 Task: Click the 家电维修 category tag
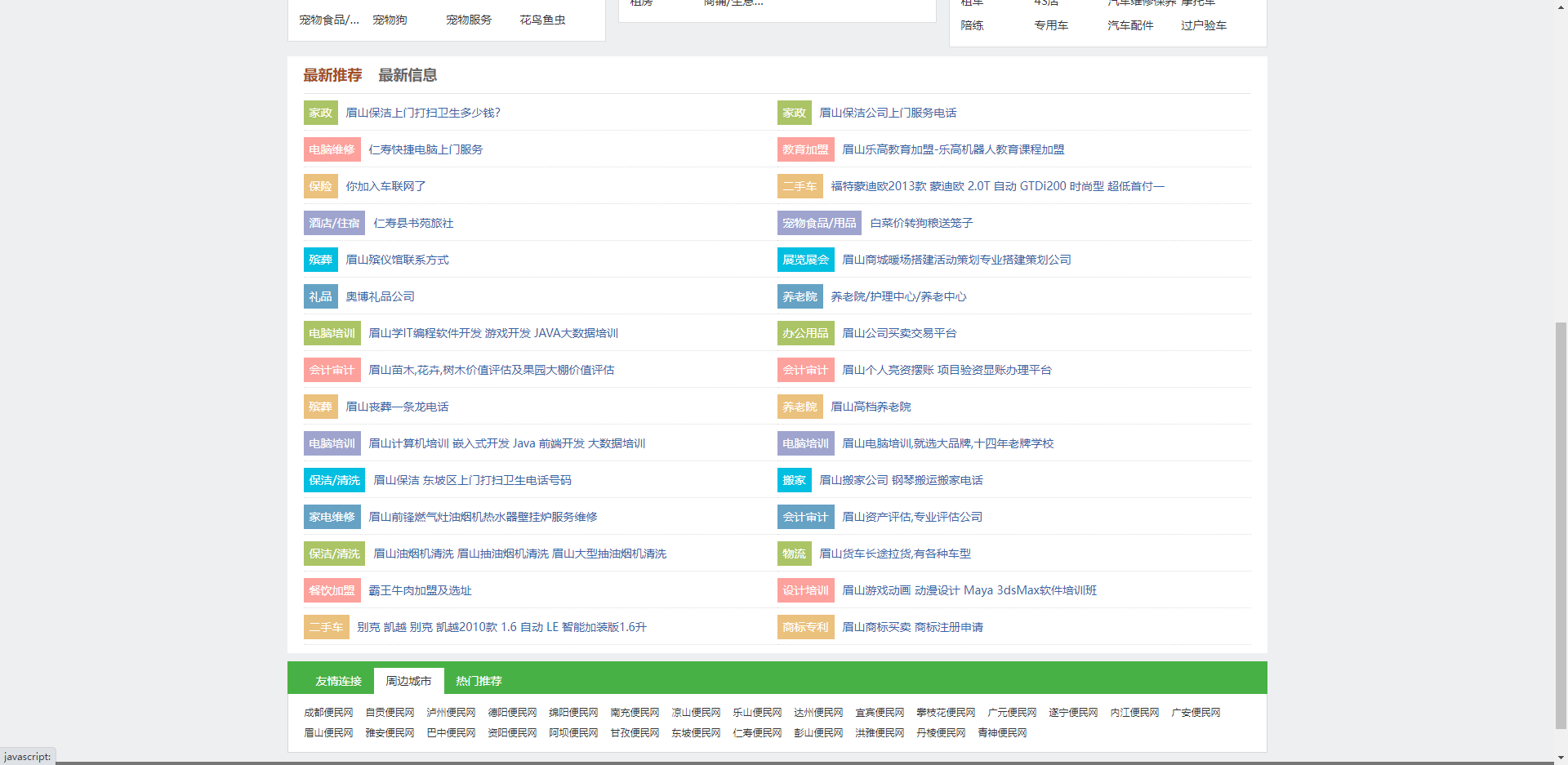click(x=332, y=517)
